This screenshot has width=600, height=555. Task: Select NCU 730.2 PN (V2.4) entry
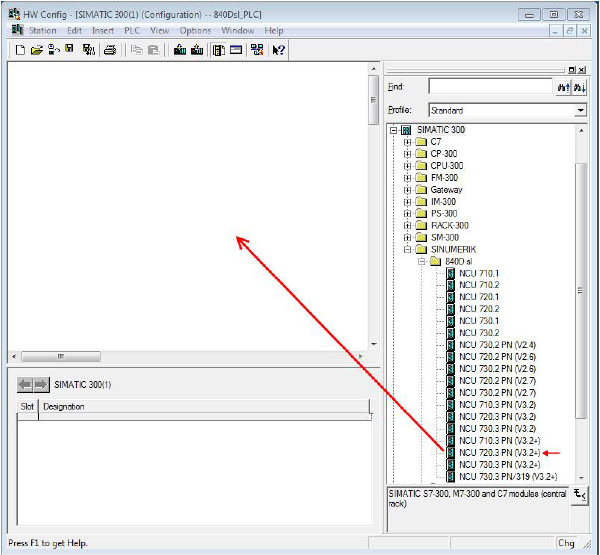pos(497,345)
